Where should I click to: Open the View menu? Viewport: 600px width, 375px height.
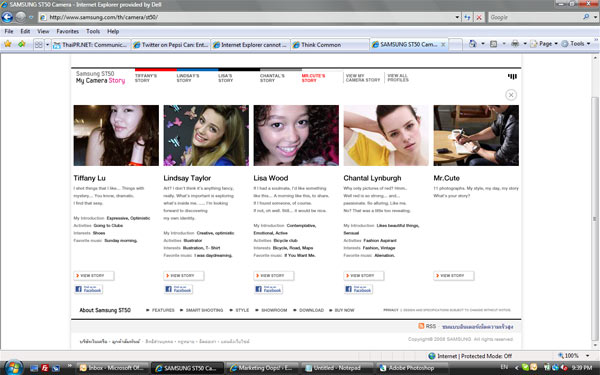(43, 31)
